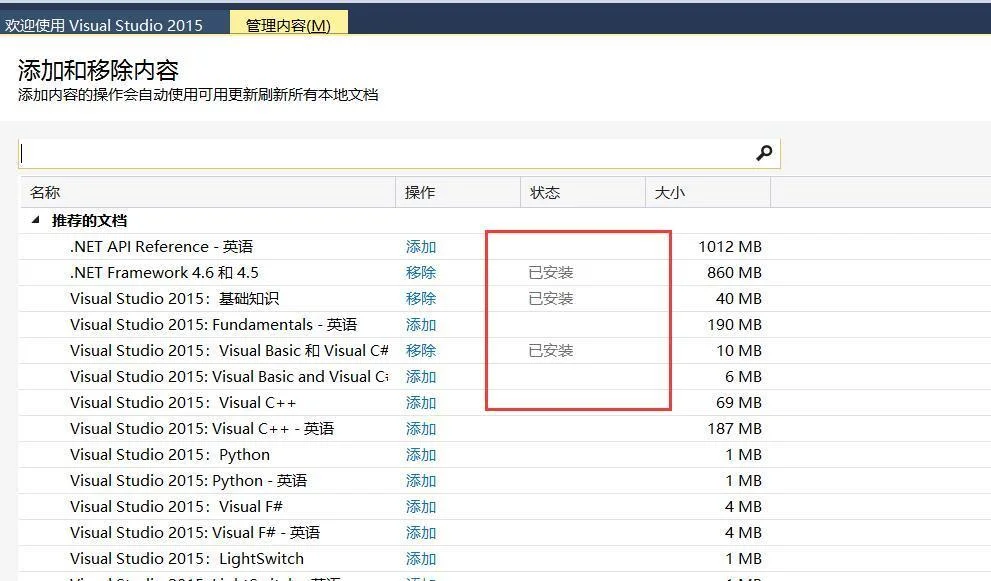Select Visual Studio 2015: Python row name
991x581 pixels.
coord(170,455)
